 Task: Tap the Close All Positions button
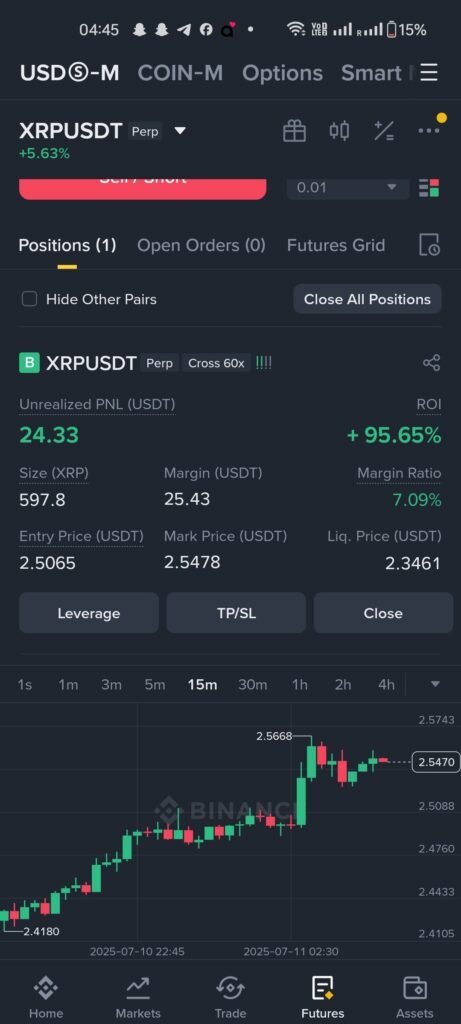[368, 299]
